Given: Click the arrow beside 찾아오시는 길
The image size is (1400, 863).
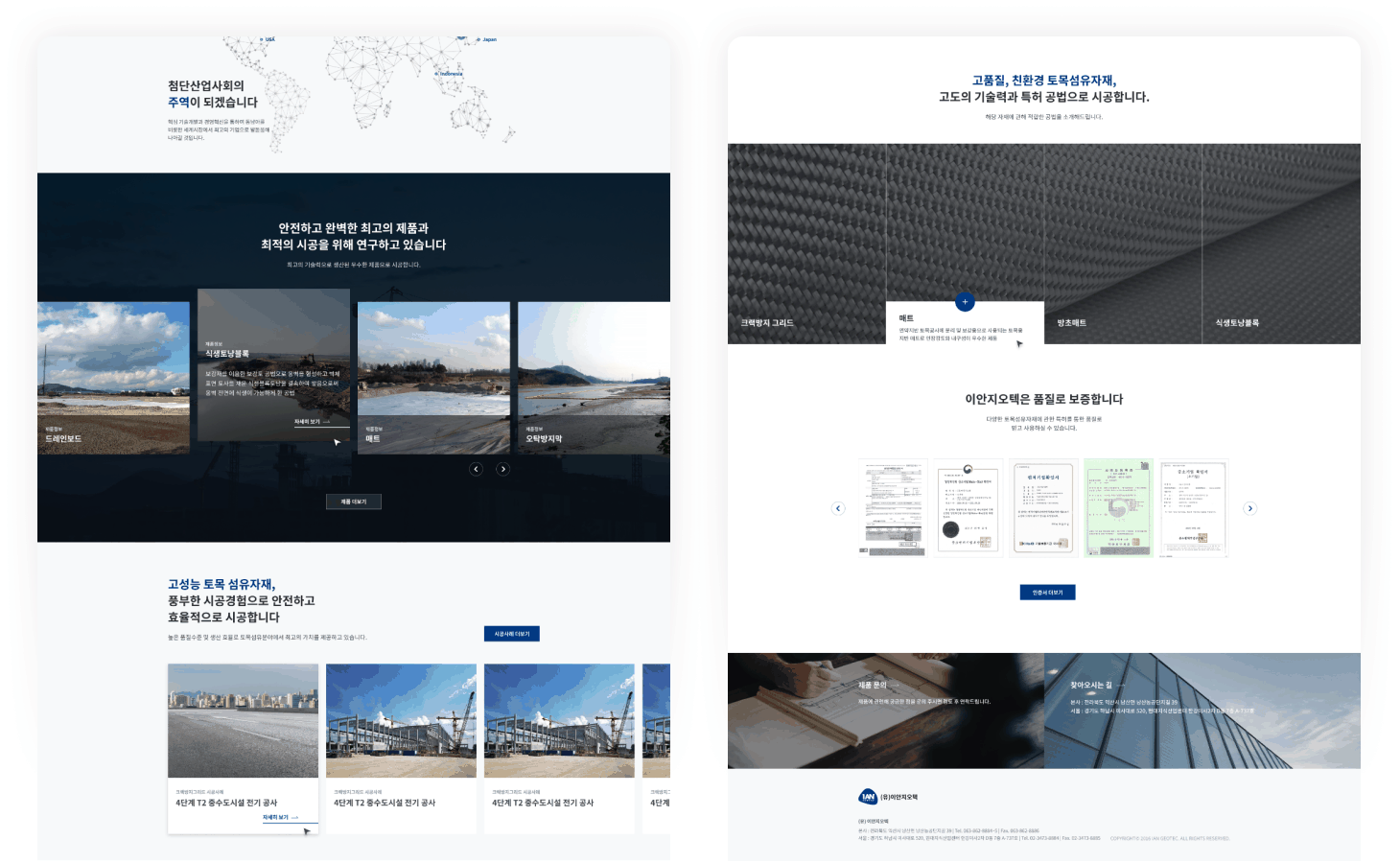Looking at the screenshot, I should pos(1121,686).
